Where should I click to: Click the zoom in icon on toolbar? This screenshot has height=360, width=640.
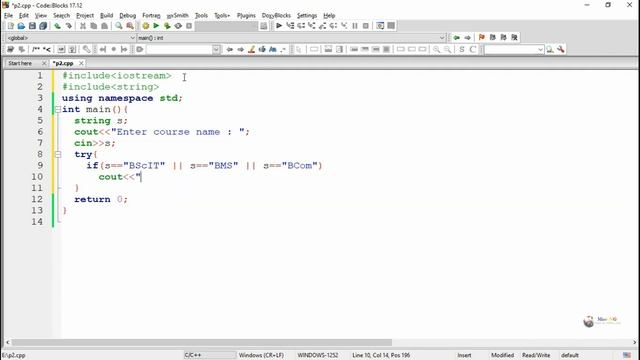[436, 49]
